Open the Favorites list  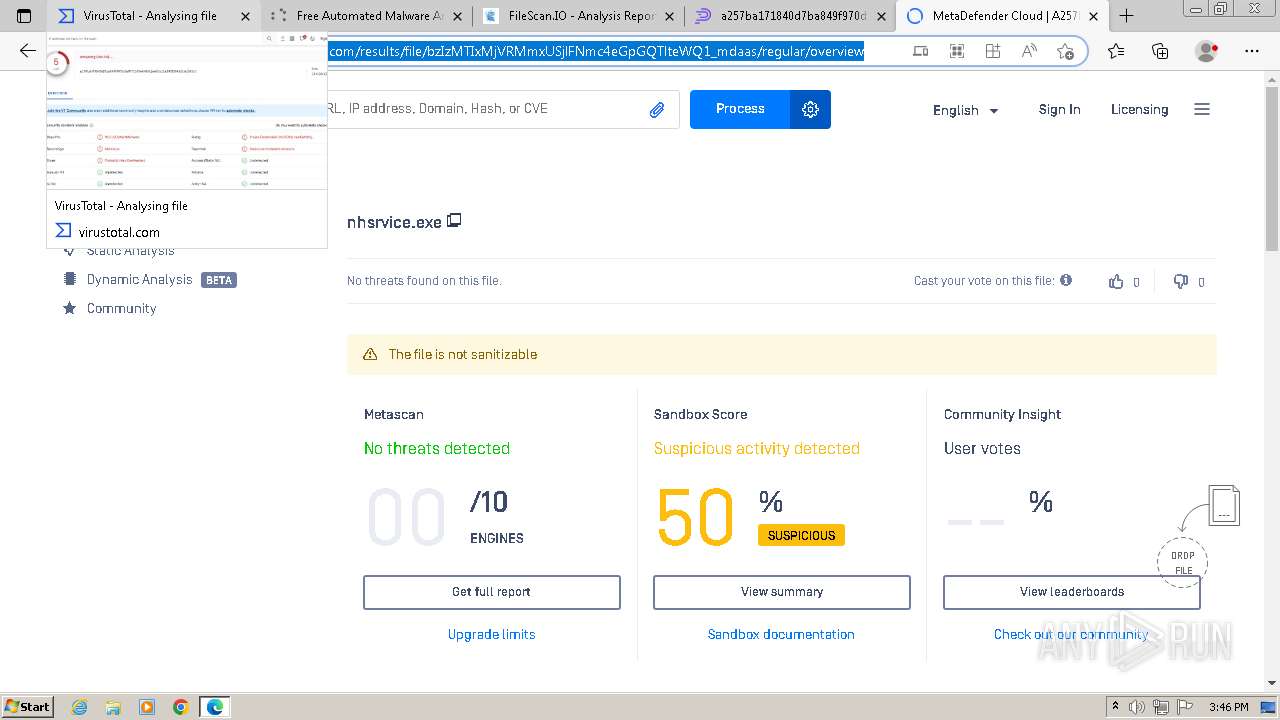click(1116, 51)
